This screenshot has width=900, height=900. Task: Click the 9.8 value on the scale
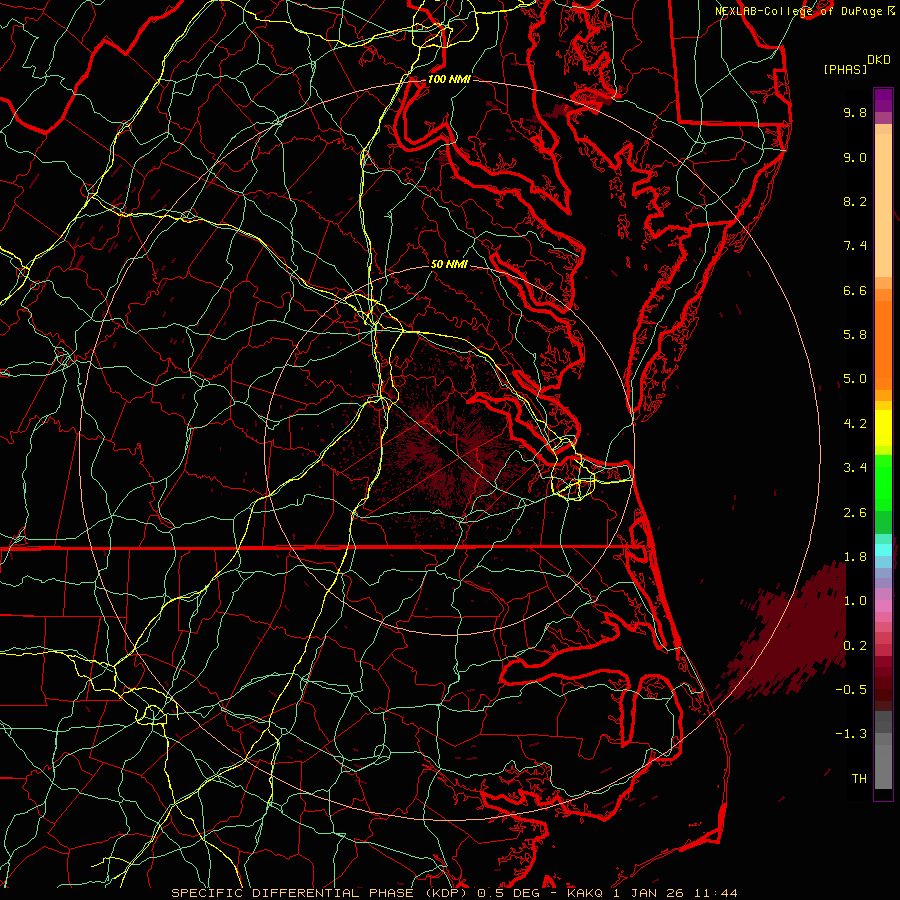tap(855, 112)
